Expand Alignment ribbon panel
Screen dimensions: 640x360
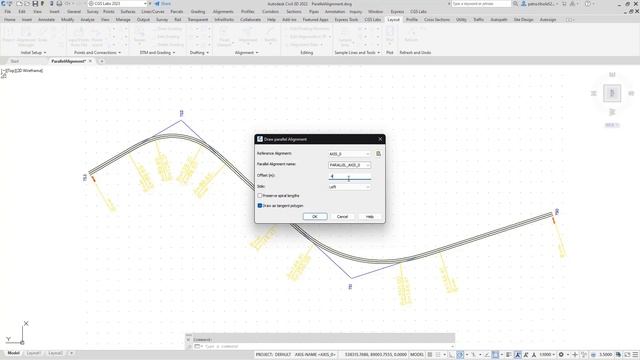[x=247, y=53]
